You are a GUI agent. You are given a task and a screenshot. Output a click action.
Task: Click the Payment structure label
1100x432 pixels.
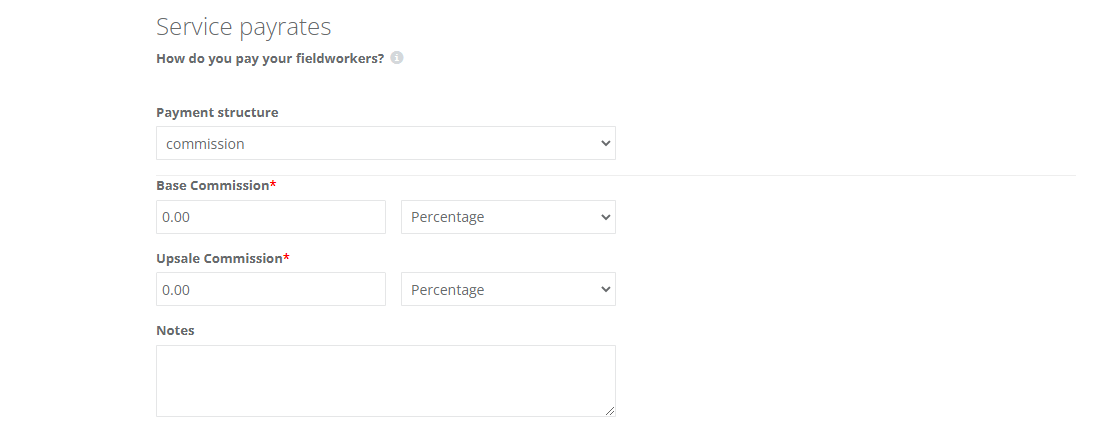[217, 112]
